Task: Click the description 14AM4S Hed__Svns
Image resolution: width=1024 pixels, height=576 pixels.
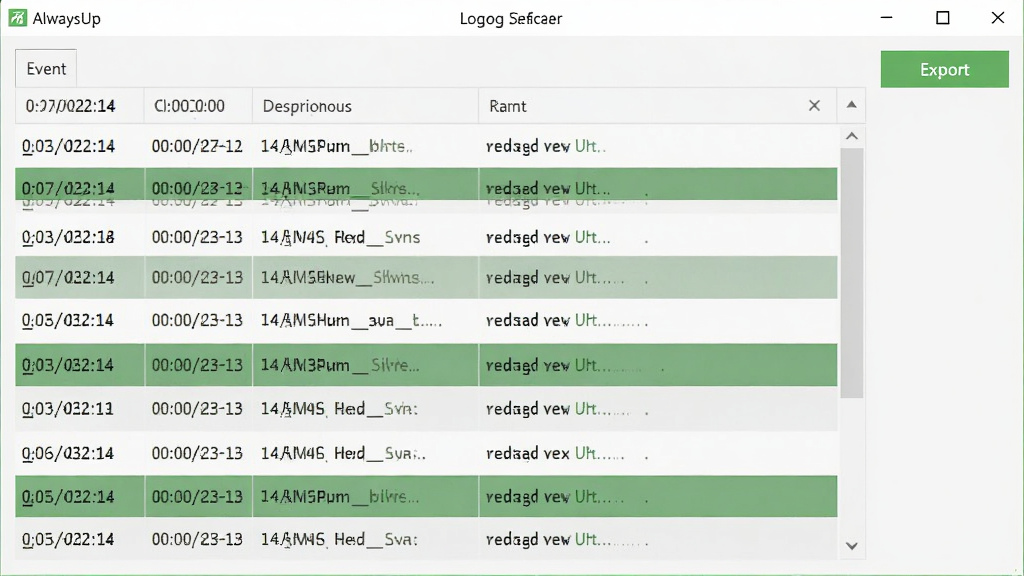Action: click(340, 237)
